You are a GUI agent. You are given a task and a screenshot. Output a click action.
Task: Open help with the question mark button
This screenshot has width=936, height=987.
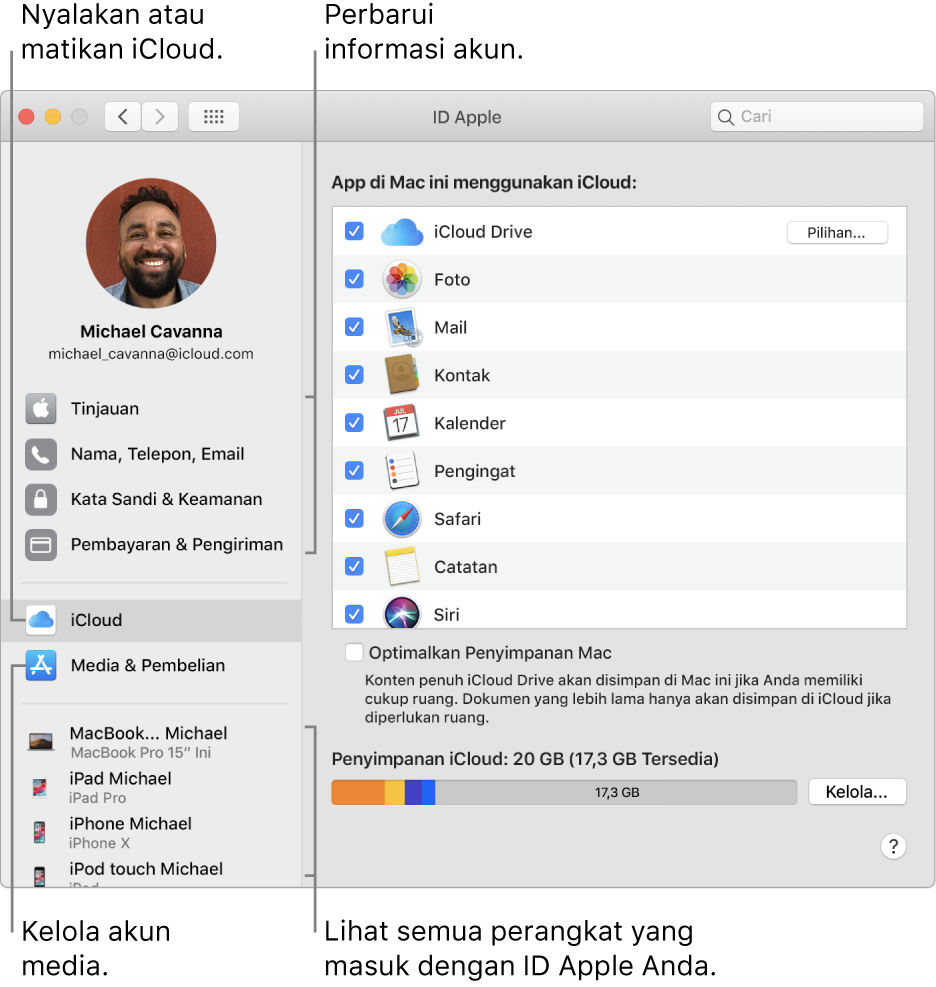(893, 847)
